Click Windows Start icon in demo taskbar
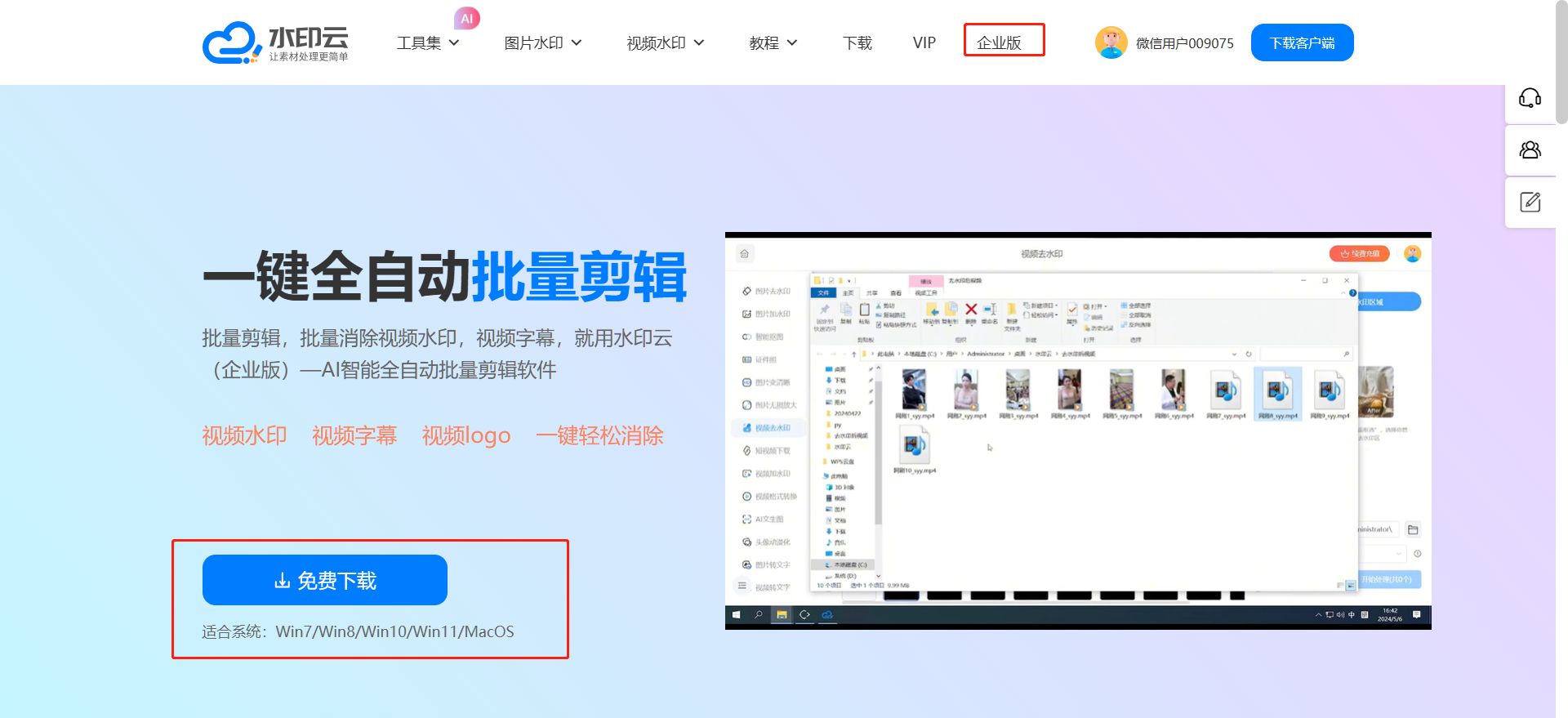 pyautogui.click(x=736, y=615)
